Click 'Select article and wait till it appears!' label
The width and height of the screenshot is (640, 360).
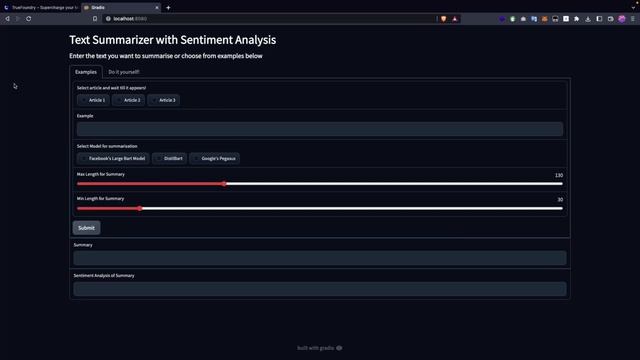(x=111, y=88)
